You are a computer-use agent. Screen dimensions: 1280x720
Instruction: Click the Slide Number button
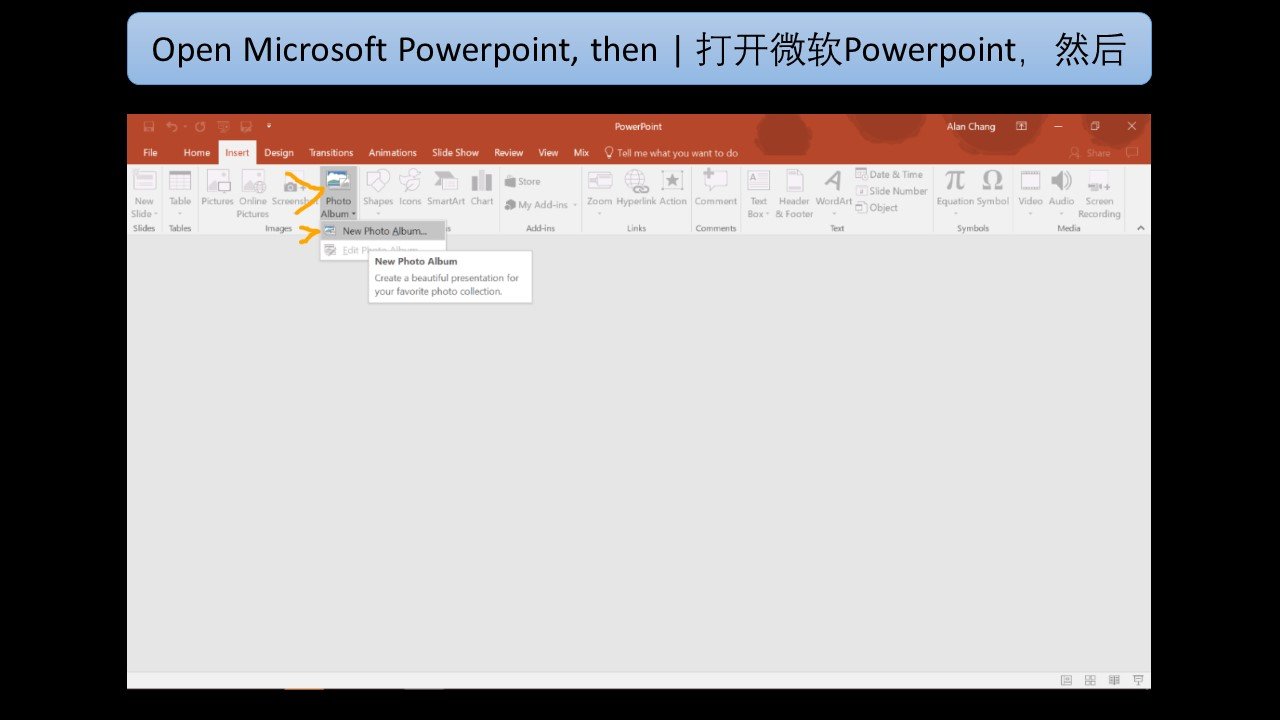point(891,191)
